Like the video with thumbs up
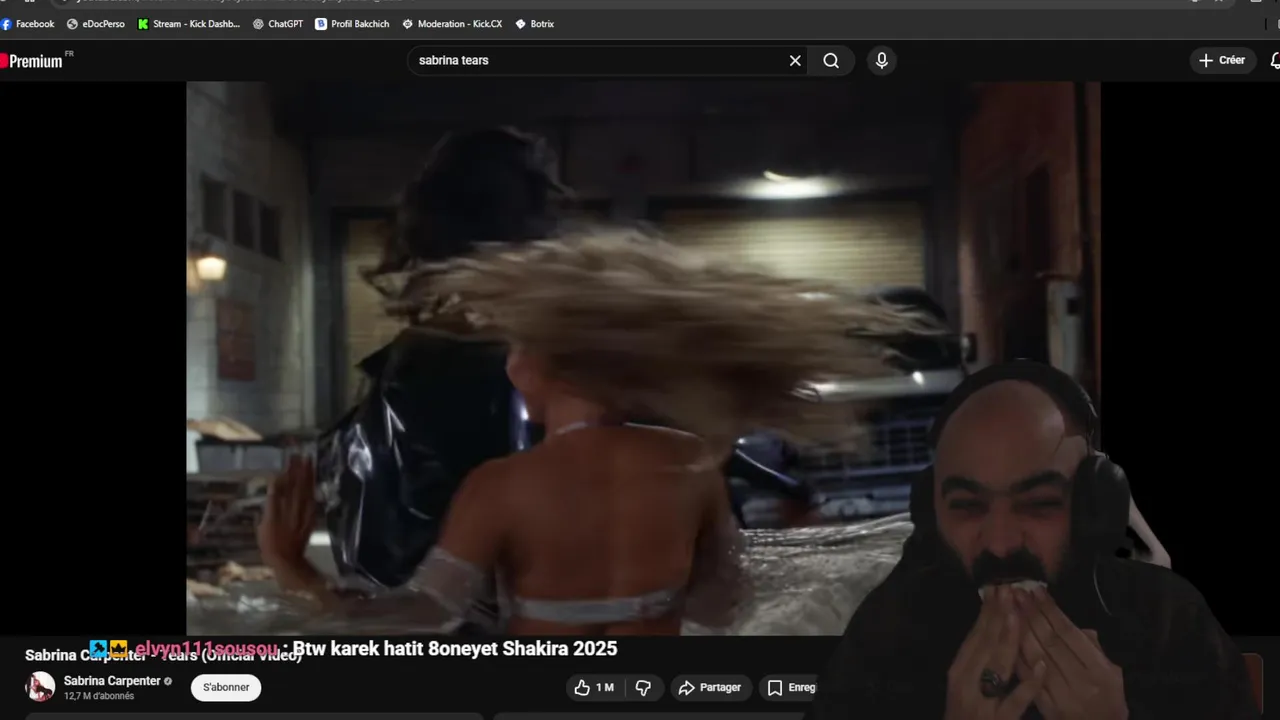The image size is (1280, 720). tap(594, 687)
